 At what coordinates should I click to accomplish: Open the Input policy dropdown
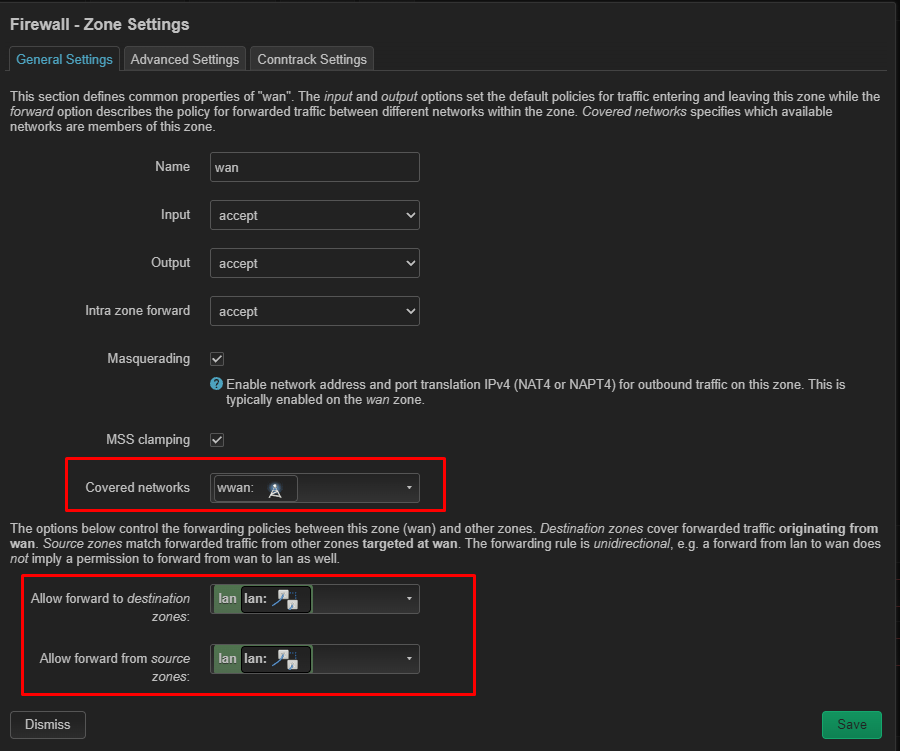[315, 215]
